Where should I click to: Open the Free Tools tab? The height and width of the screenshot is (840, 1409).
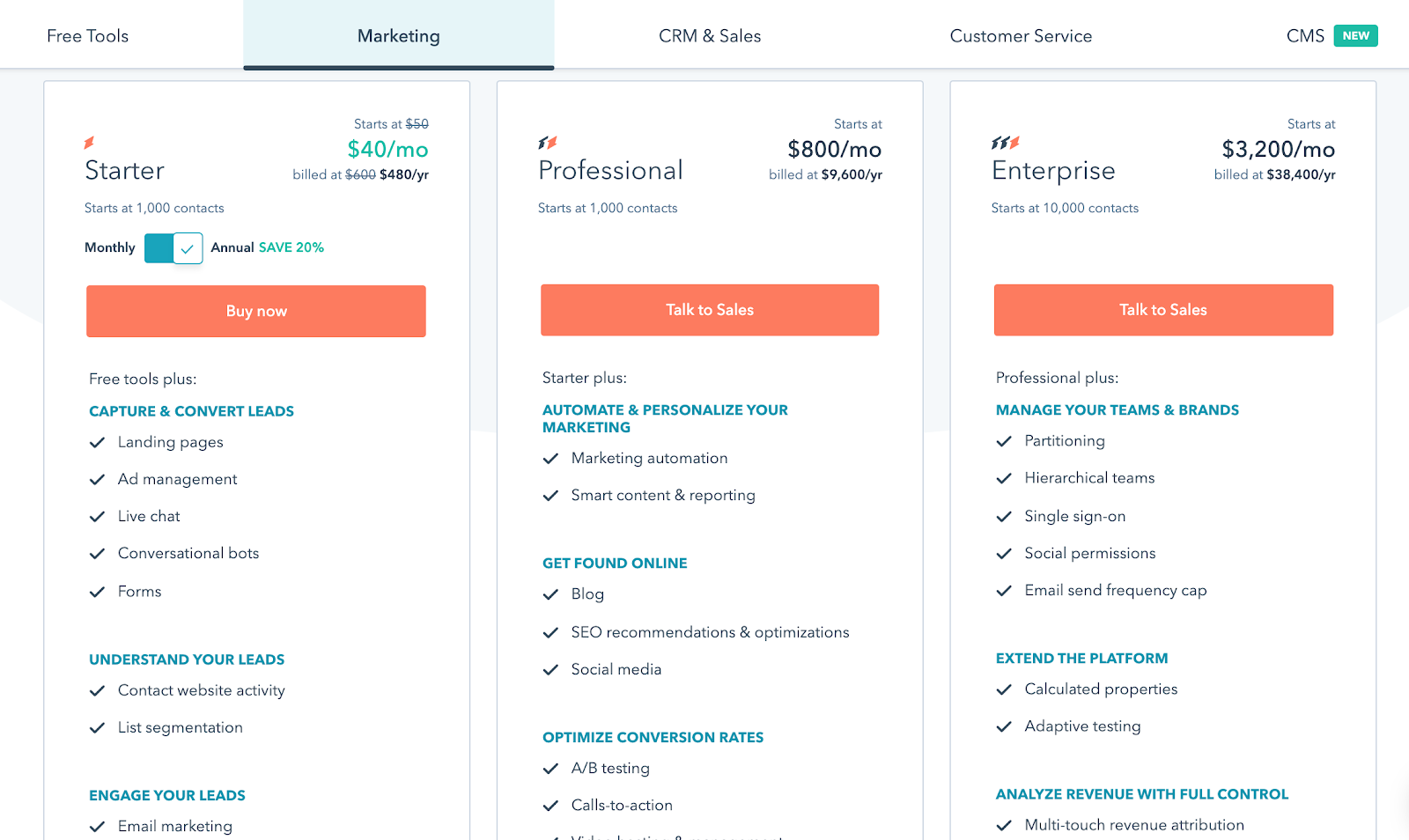tap(87, 36)
